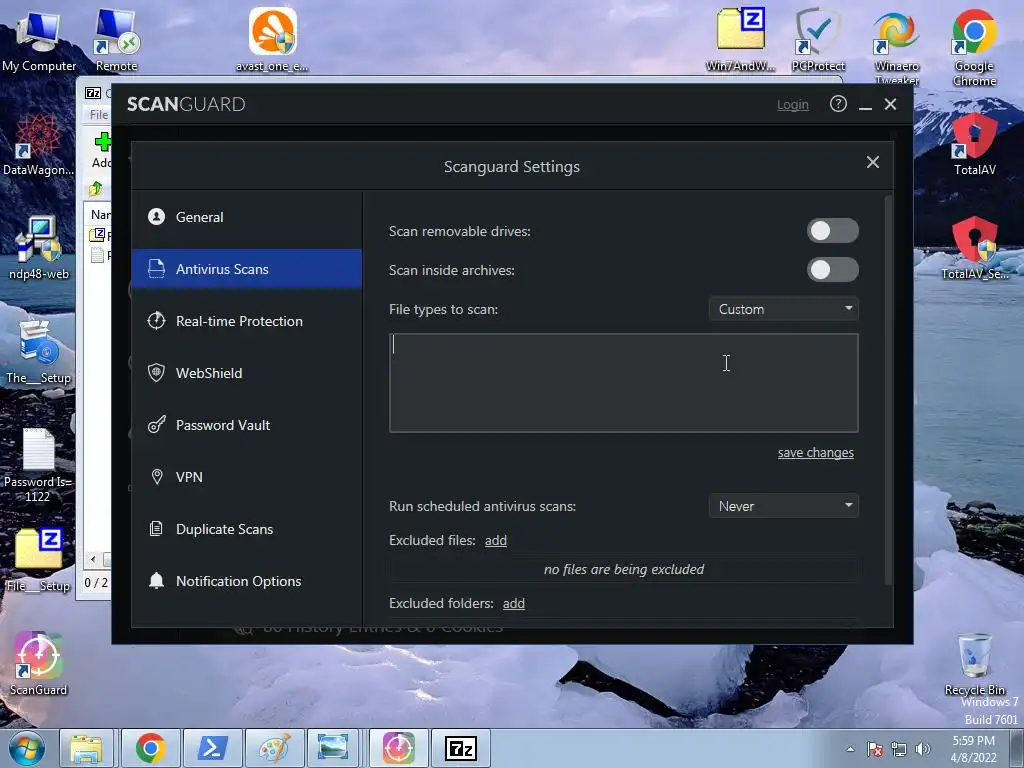Open Real-time Protection settings
The width and height of the screenshot is (1024, 768).
[246, 321]
